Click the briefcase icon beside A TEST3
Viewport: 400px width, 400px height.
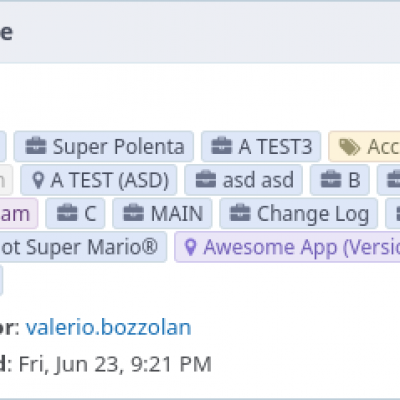tap(221, 146)
